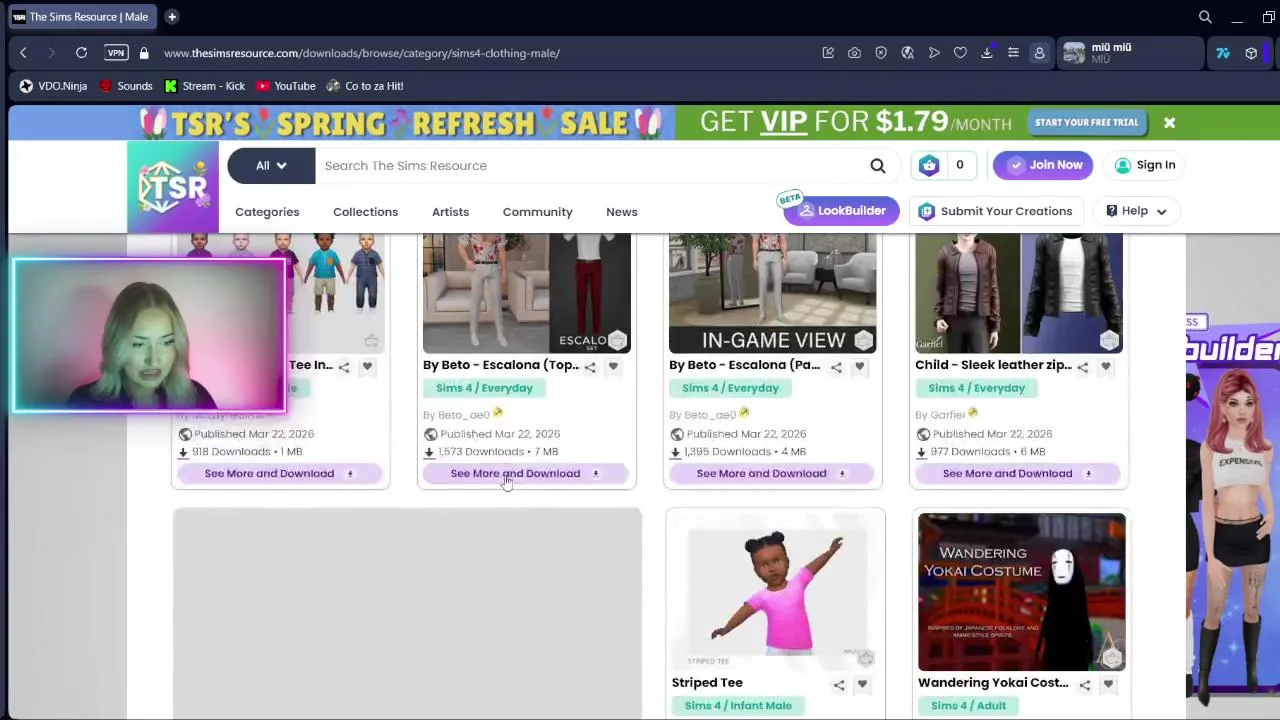Viewport: 1280px width, 720px height.
Task: Click Submit Your Creations button
Action: point(995,211)
